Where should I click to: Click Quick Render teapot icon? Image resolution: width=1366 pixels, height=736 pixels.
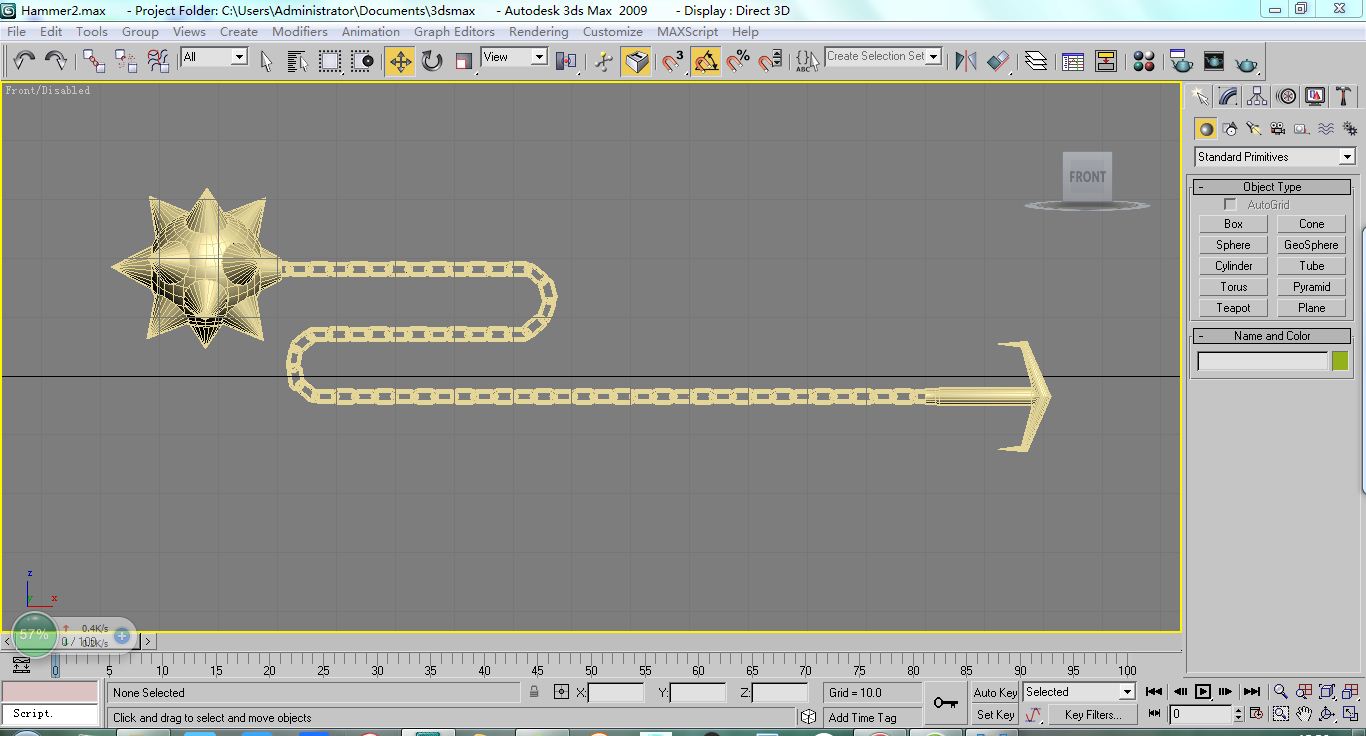pos(1246,63)
